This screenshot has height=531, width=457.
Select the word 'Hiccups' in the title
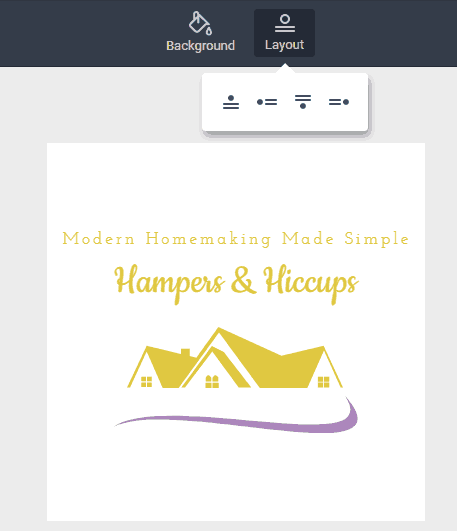[x=311, y=284]
